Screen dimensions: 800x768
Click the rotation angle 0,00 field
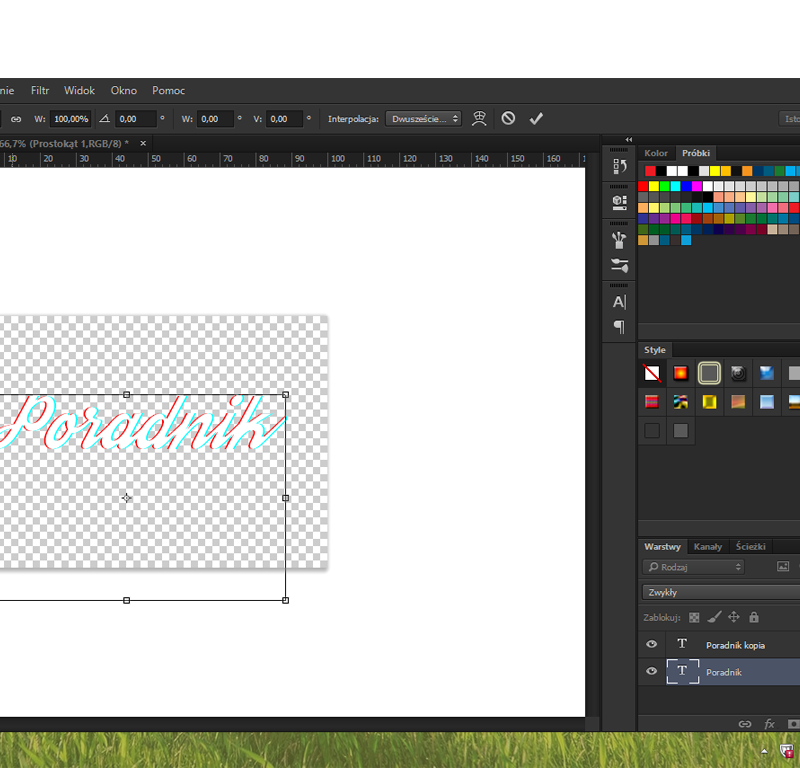(x=135, y=119)
